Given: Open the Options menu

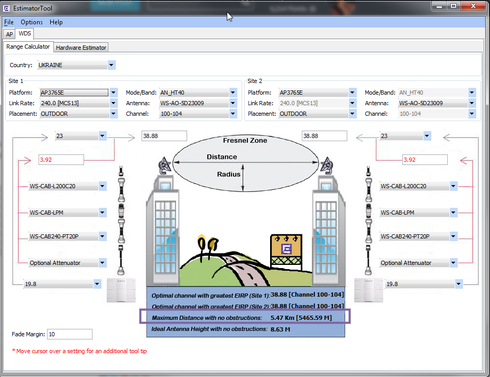Looking at the screenshot, I should 32,22.
